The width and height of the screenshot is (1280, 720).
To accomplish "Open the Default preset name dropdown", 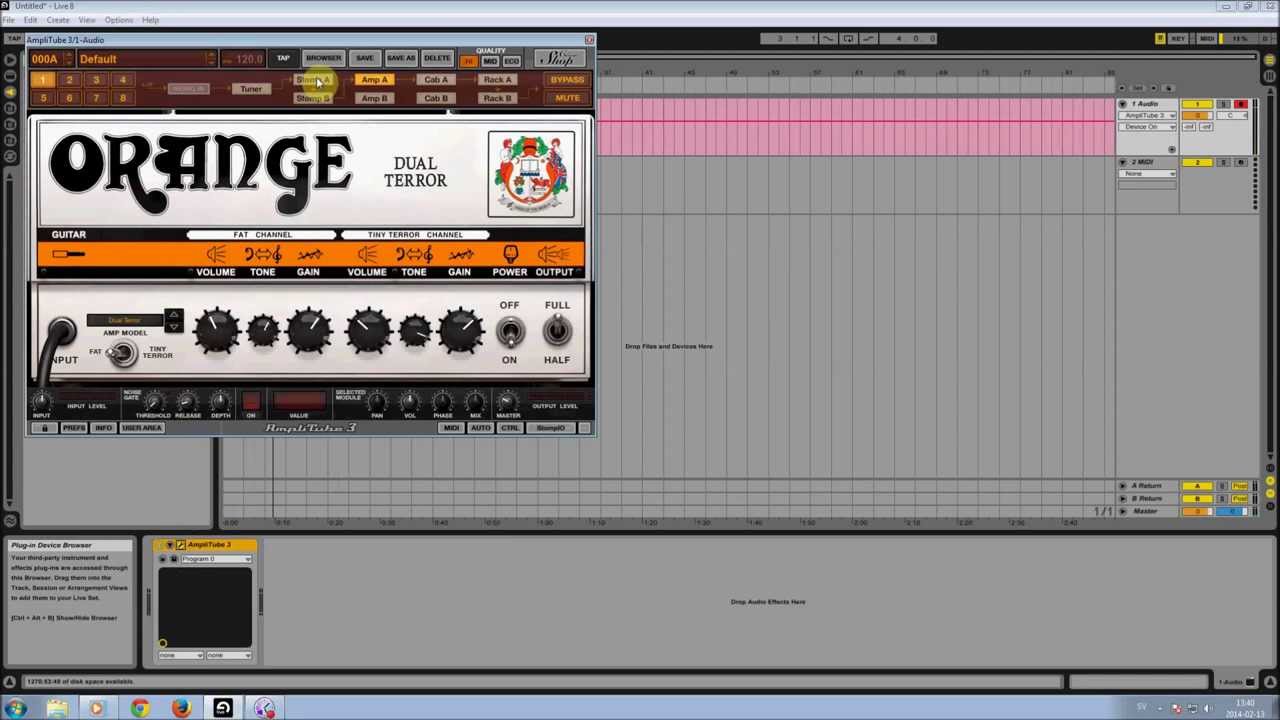I will tap(145, 59).
